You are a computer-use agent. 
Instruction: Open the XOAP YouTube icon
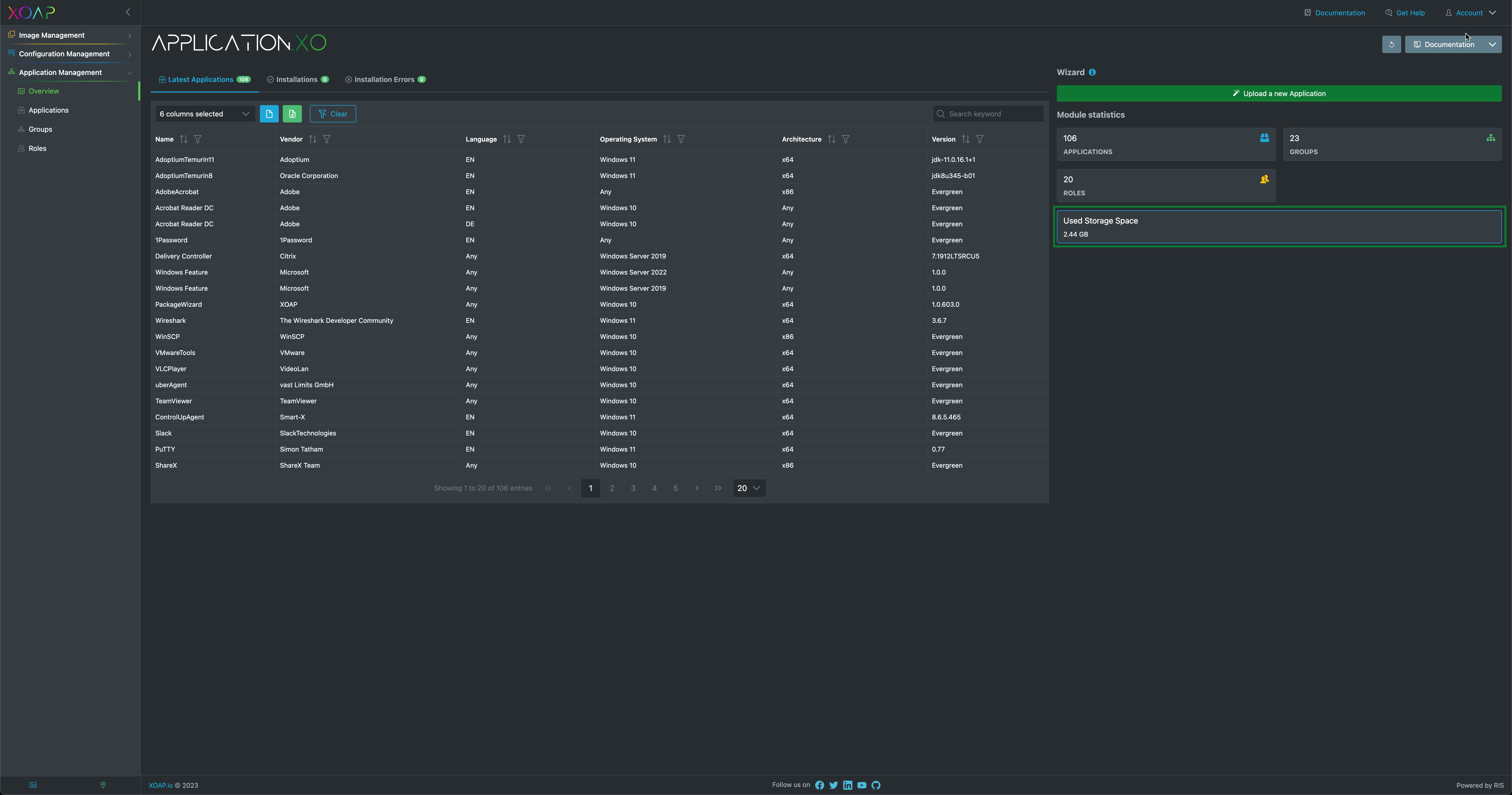click(862, 785)
